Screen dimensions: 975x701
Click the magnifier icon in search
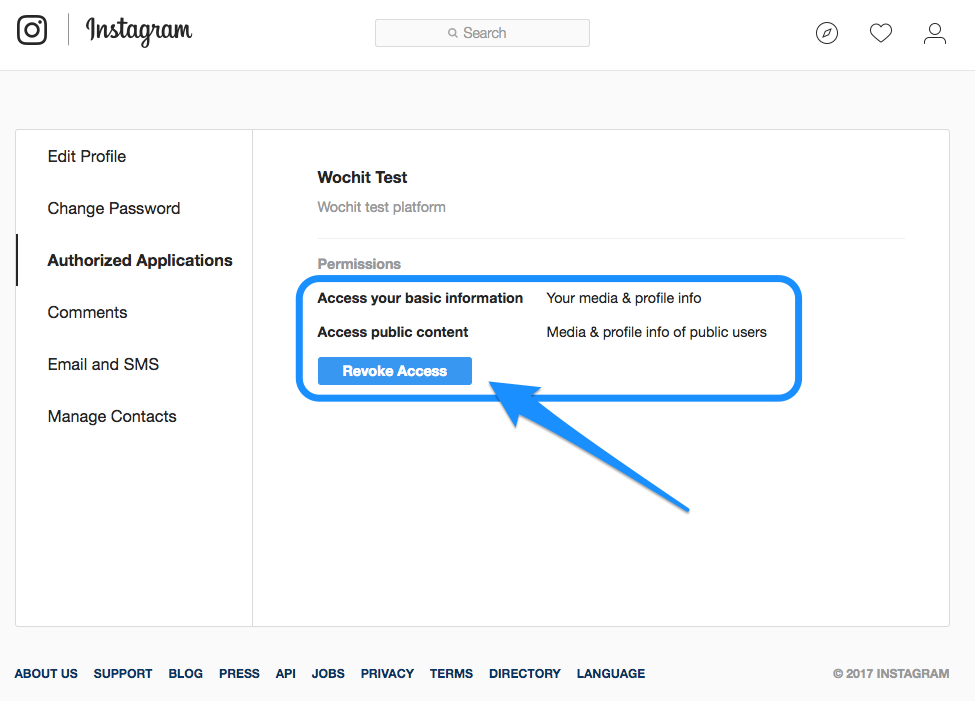[x=453, y=33]
